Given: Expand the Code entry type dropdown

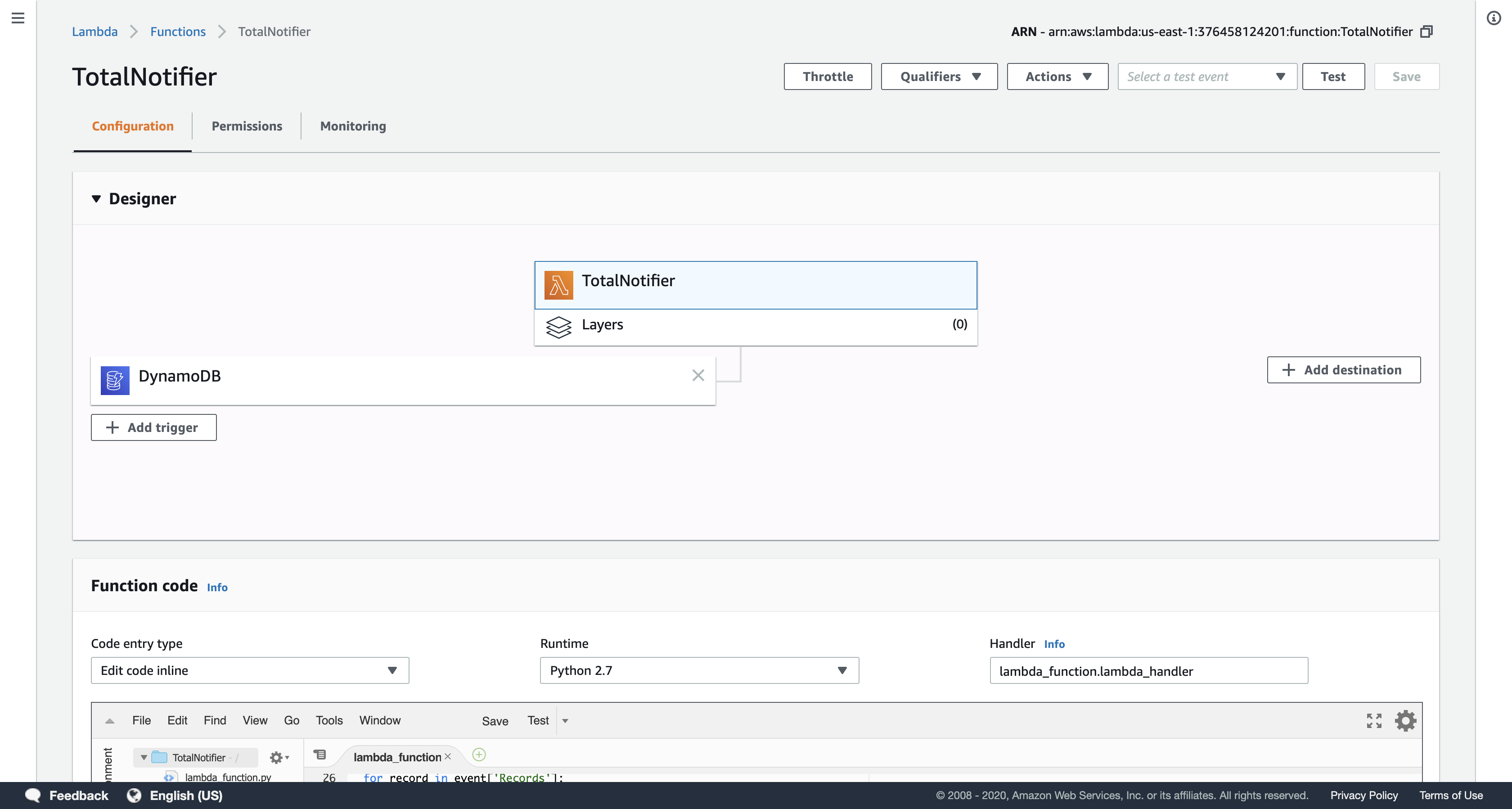Looking at the screenshot, I should click(x=249, y=670).
